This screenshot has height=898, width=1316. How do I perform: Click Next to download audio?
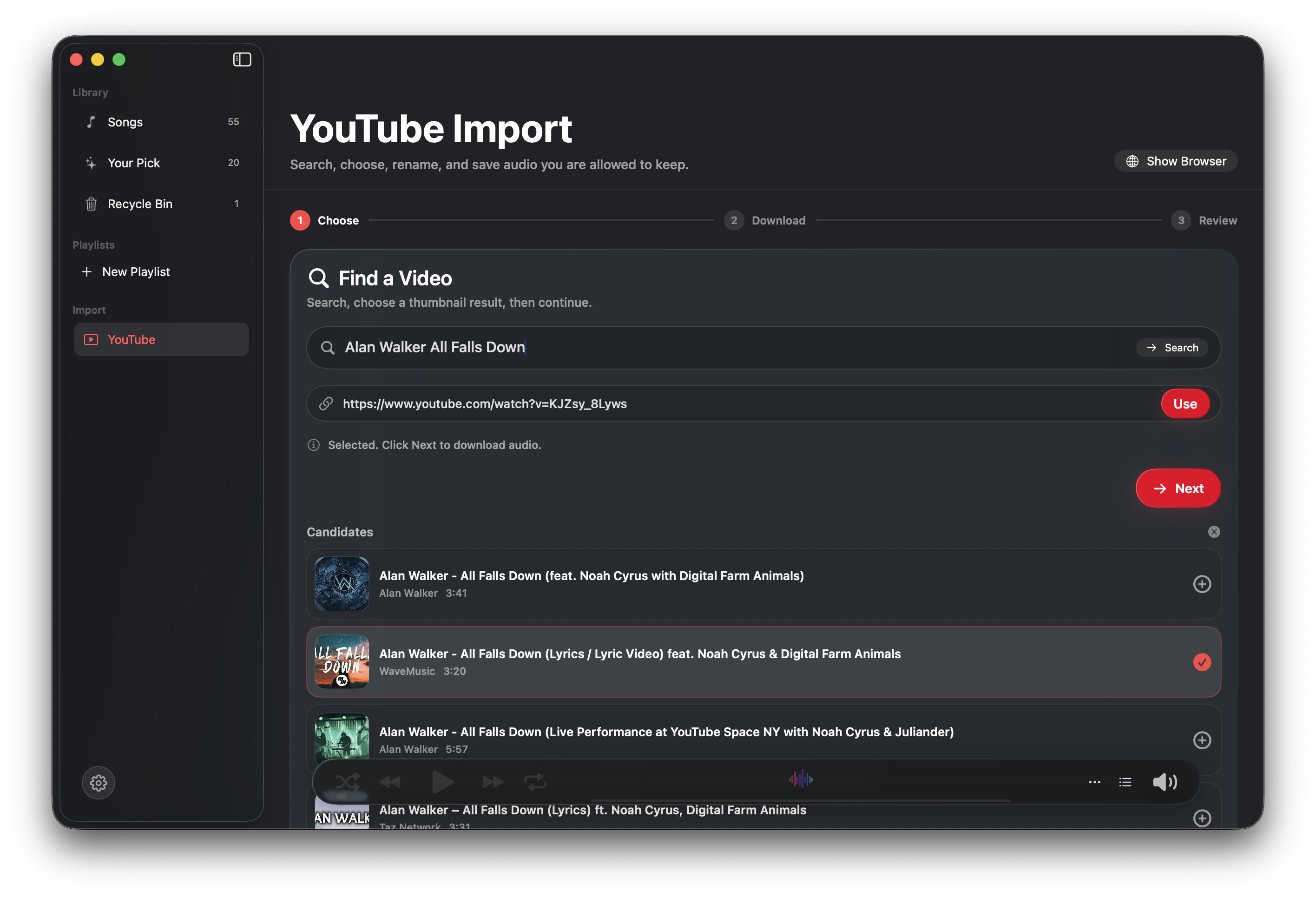[1178, 488]
